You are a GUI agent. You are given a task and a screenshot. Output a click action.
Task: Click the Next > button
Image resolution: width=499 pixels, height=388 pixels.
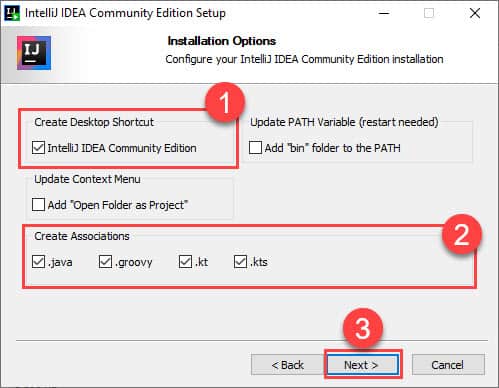point(363,365)
